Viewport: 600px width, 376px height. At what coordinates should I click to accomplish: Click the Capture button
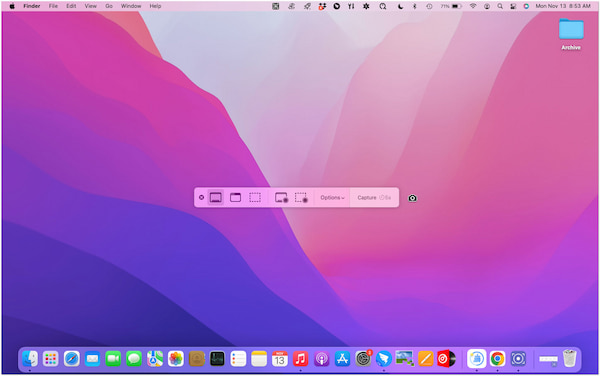pos(374,198)
